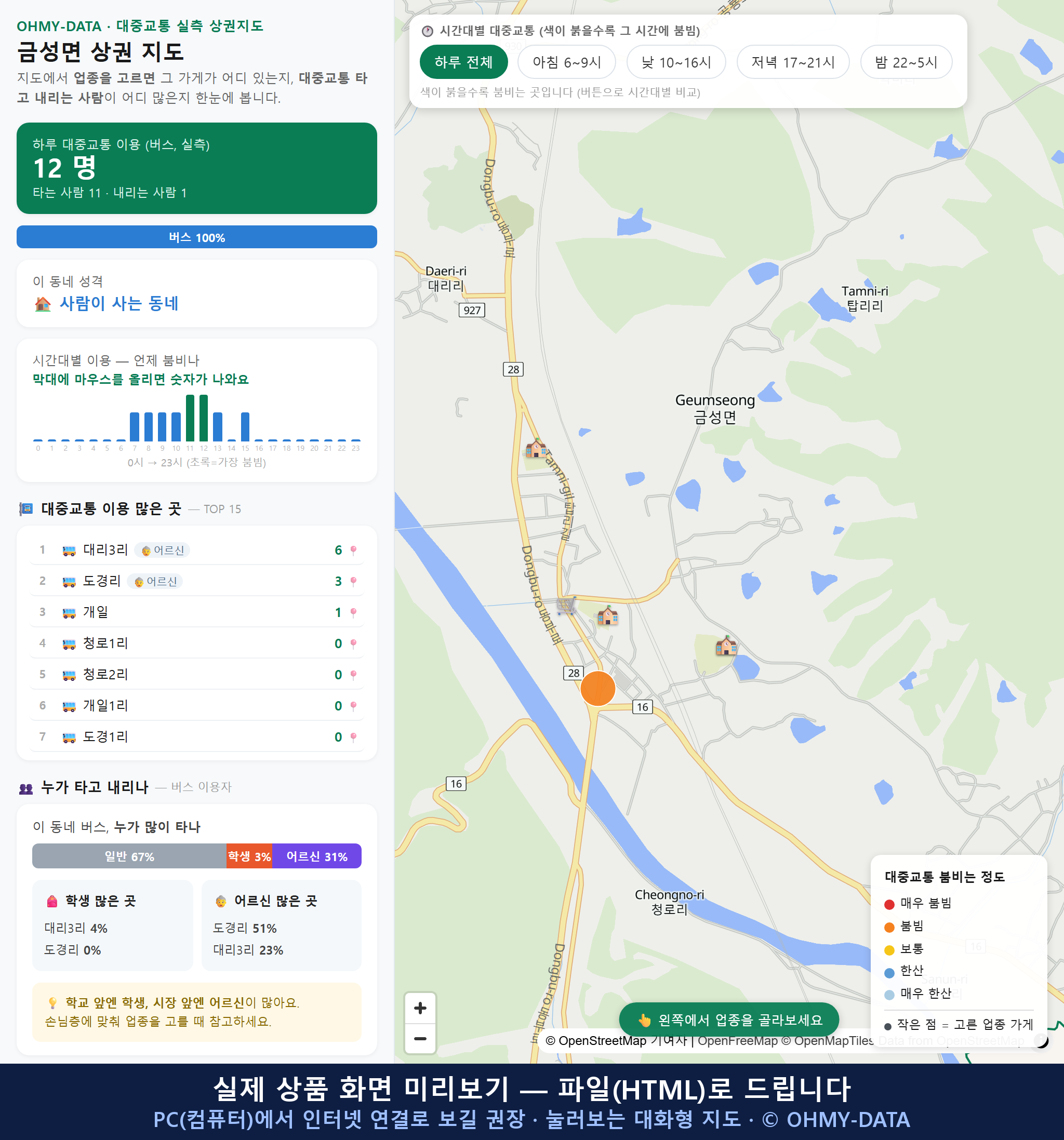Click the pin icon in the 청로2리 row
The height and width of the screenshot is (1140, 1064).
coord(353,674)
